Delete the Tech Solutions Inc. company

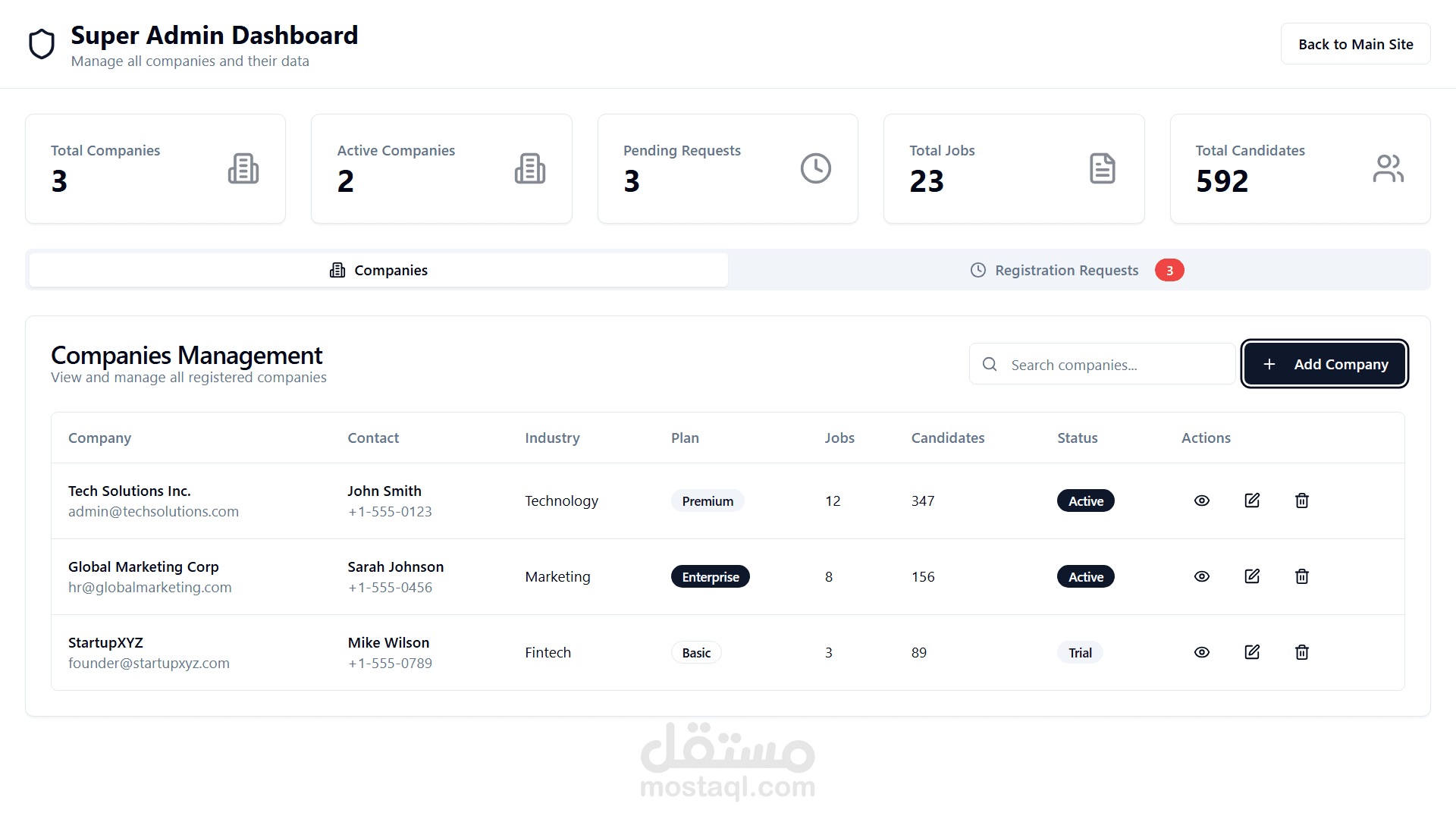point(1302,500)
